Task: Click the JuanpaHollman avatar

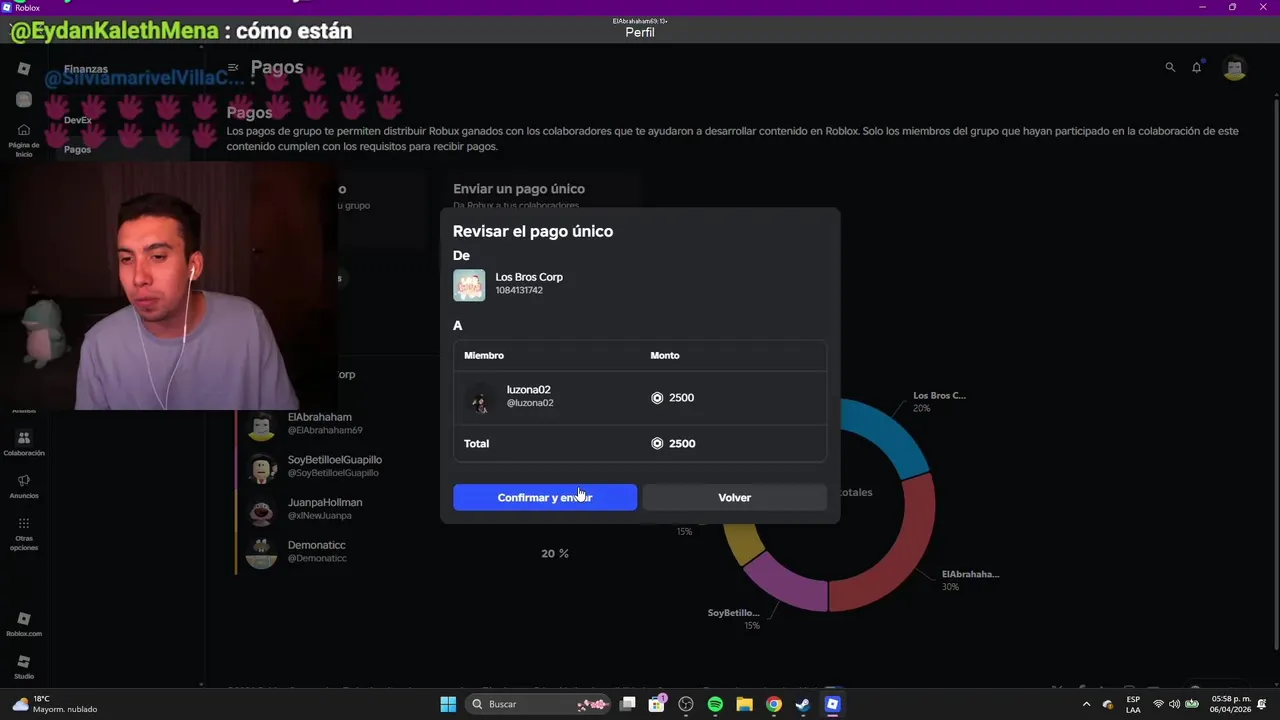Action: click(x=261, y=510)
